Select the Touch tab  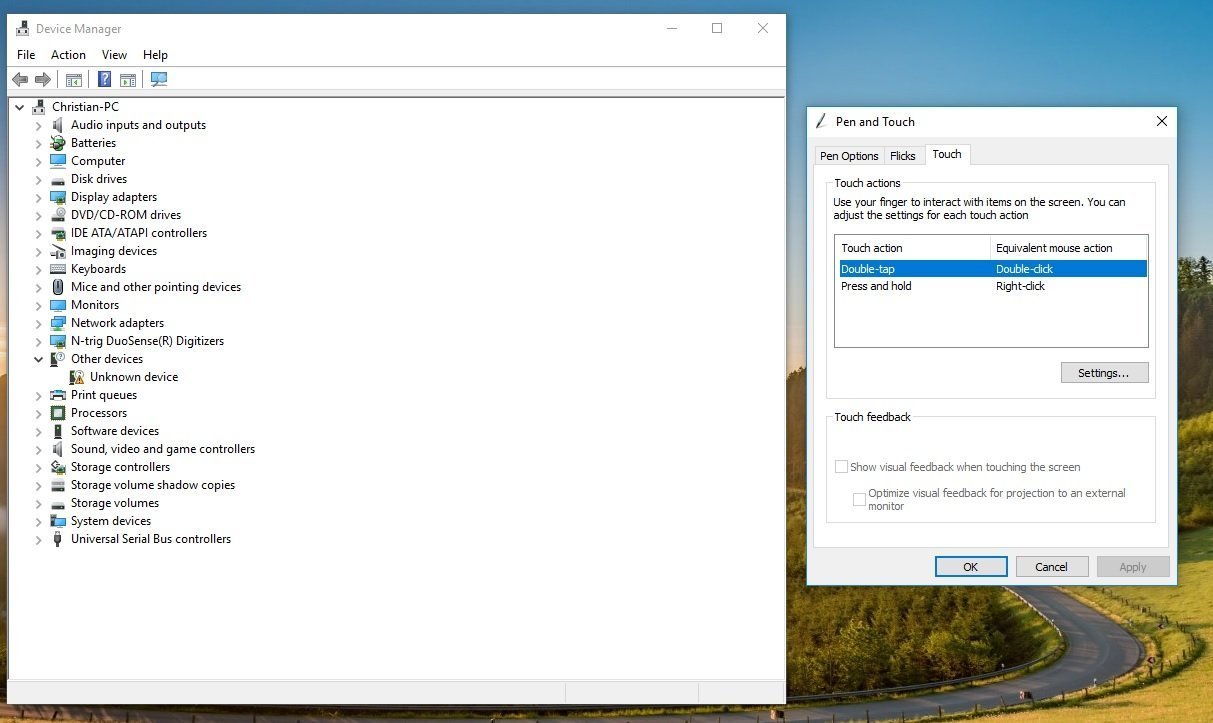pyautogui.click(x=947, y=154)
